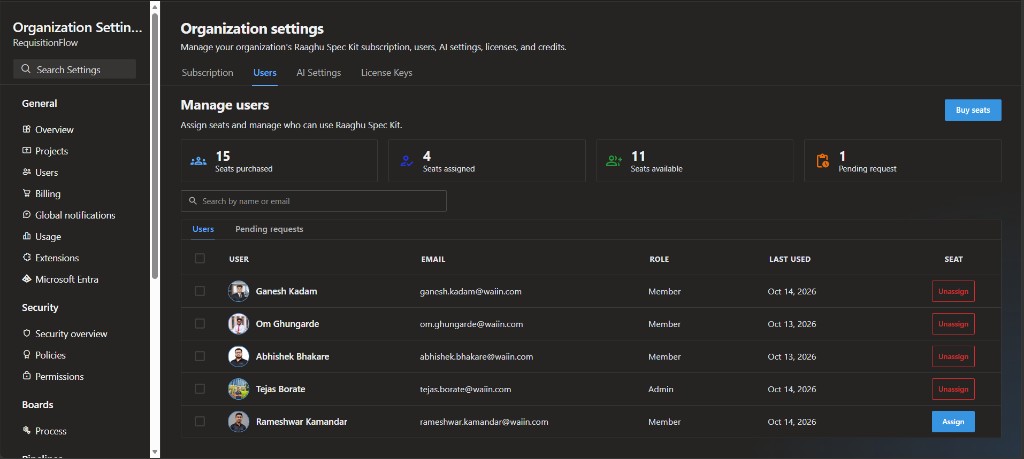
Task: Click the Microsoft Entra icon
Action: (27, 279)
